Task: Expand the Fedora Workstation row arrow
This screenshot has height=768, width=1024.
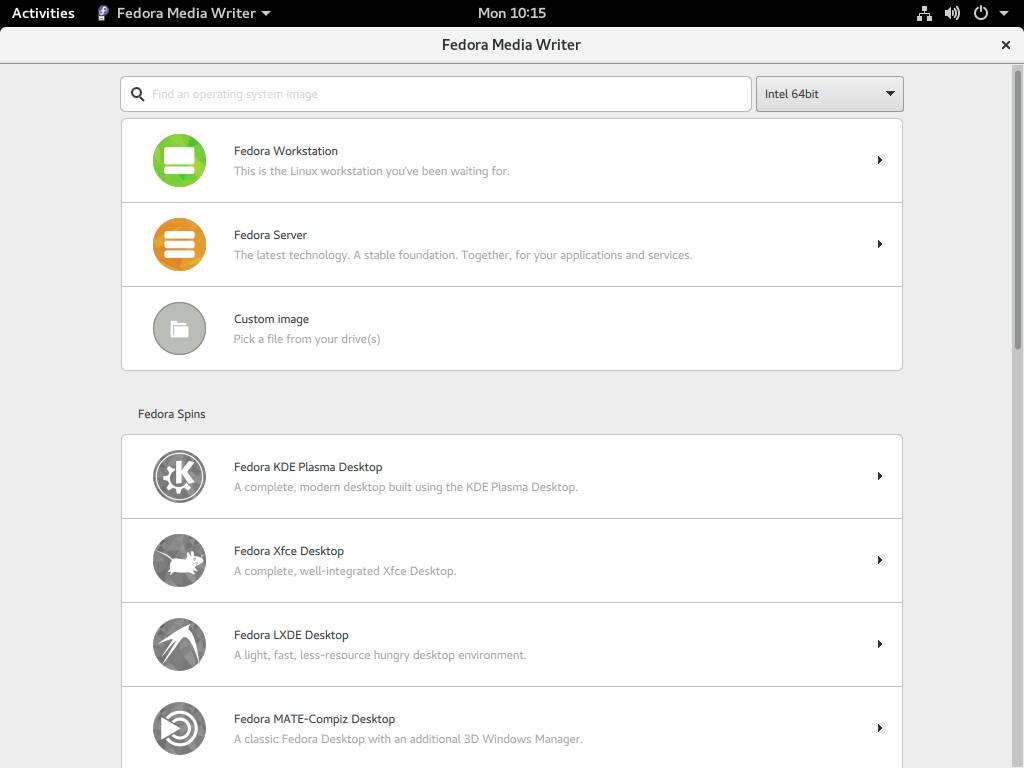Action: pos(880,160)
